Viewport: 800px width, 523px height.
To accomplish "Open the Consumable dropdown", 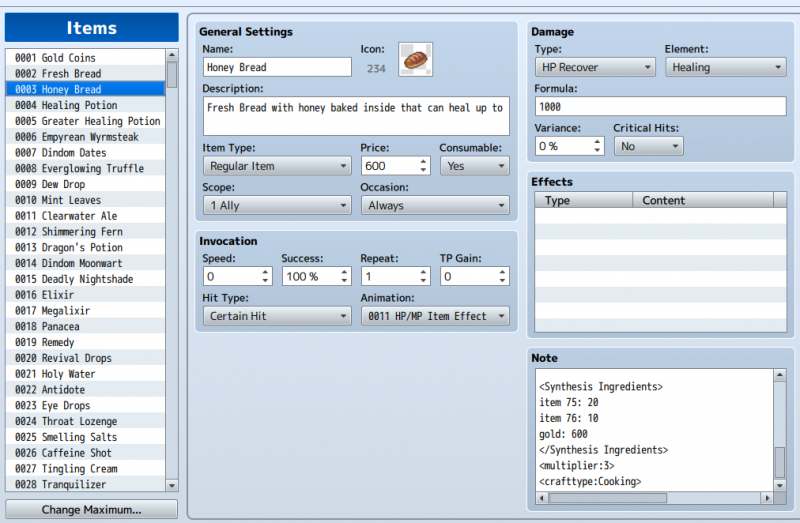I will coord(474,166).
